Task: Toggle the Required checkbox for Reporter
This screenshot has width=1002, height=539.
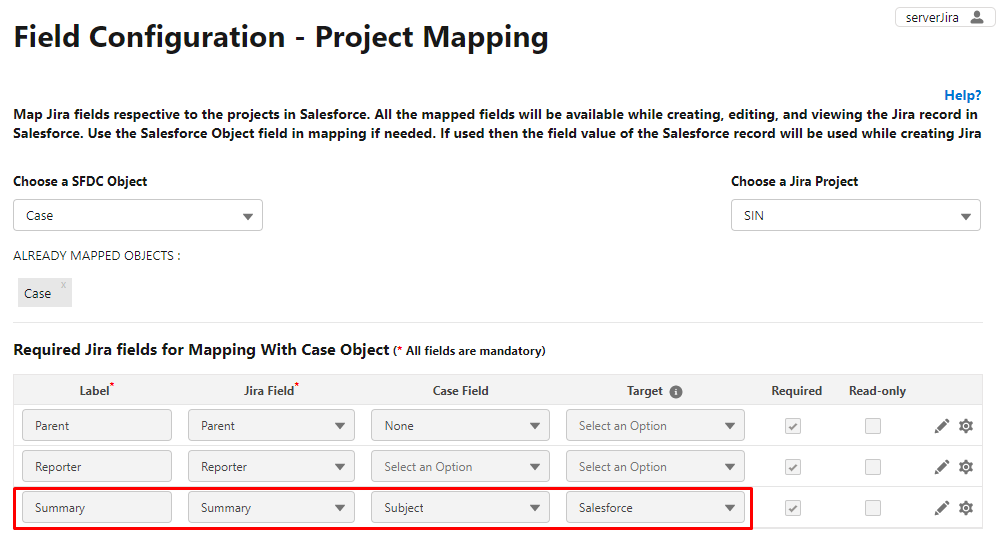Action: 792,467
